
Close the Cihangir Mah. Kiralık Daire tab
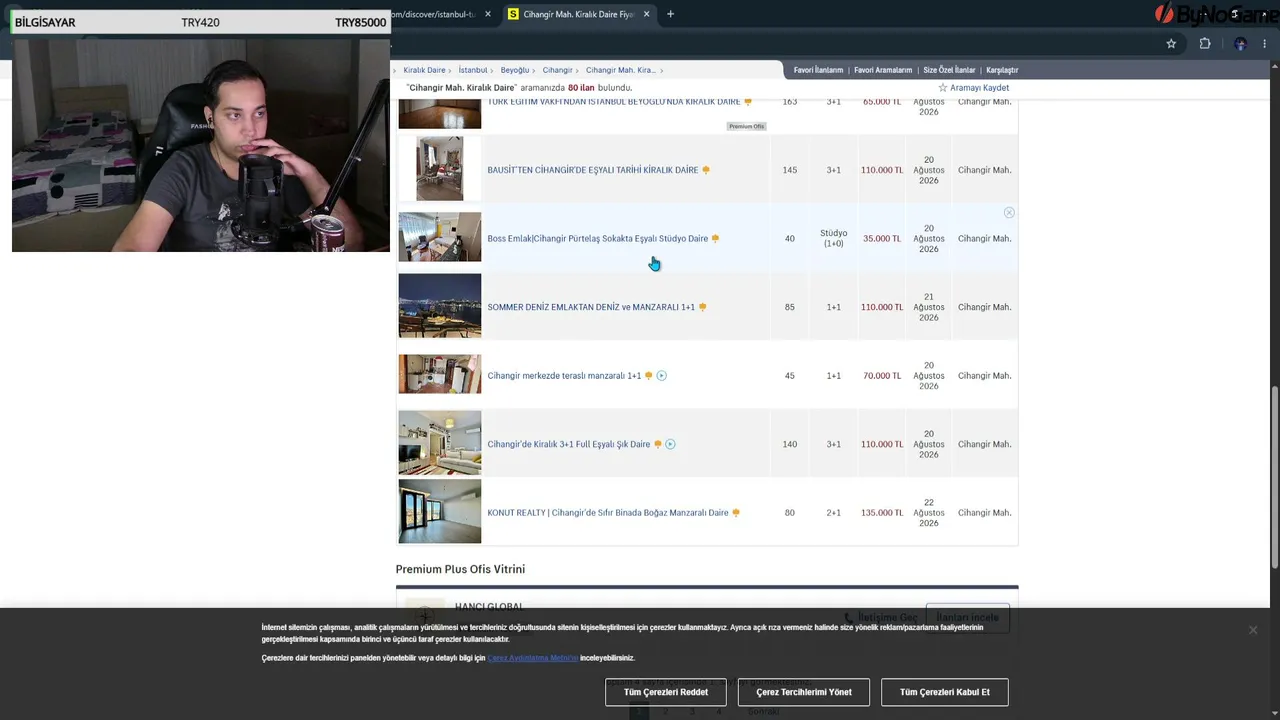[x=646, y=14]
